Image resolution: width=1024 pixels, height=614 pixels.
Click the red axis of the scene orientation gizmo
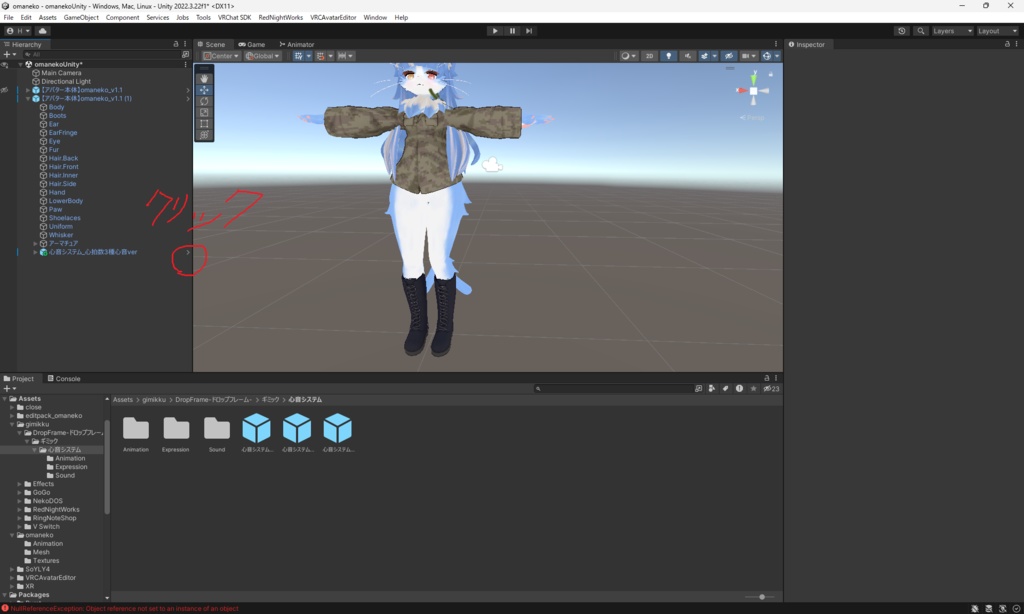(x=741, y=90)
